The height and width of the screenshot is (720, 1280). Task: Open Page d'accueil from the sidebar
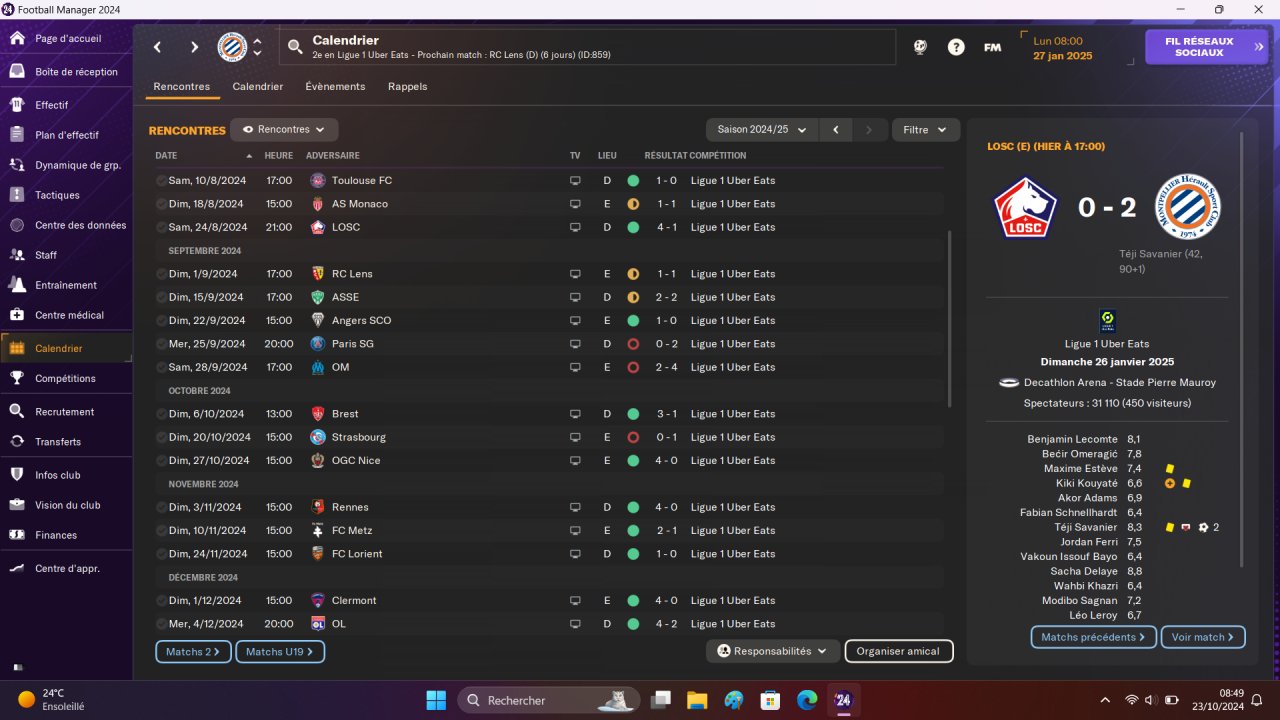click(66, 39)
